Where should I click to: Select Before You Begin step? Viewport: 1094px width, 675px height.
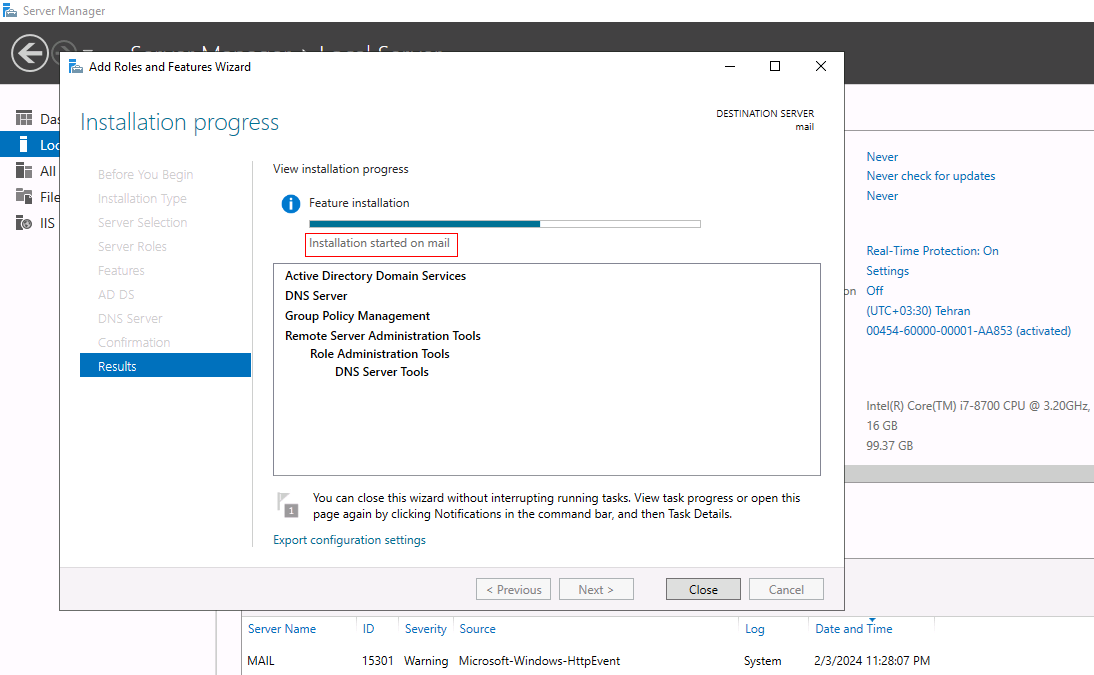point(145,175)
